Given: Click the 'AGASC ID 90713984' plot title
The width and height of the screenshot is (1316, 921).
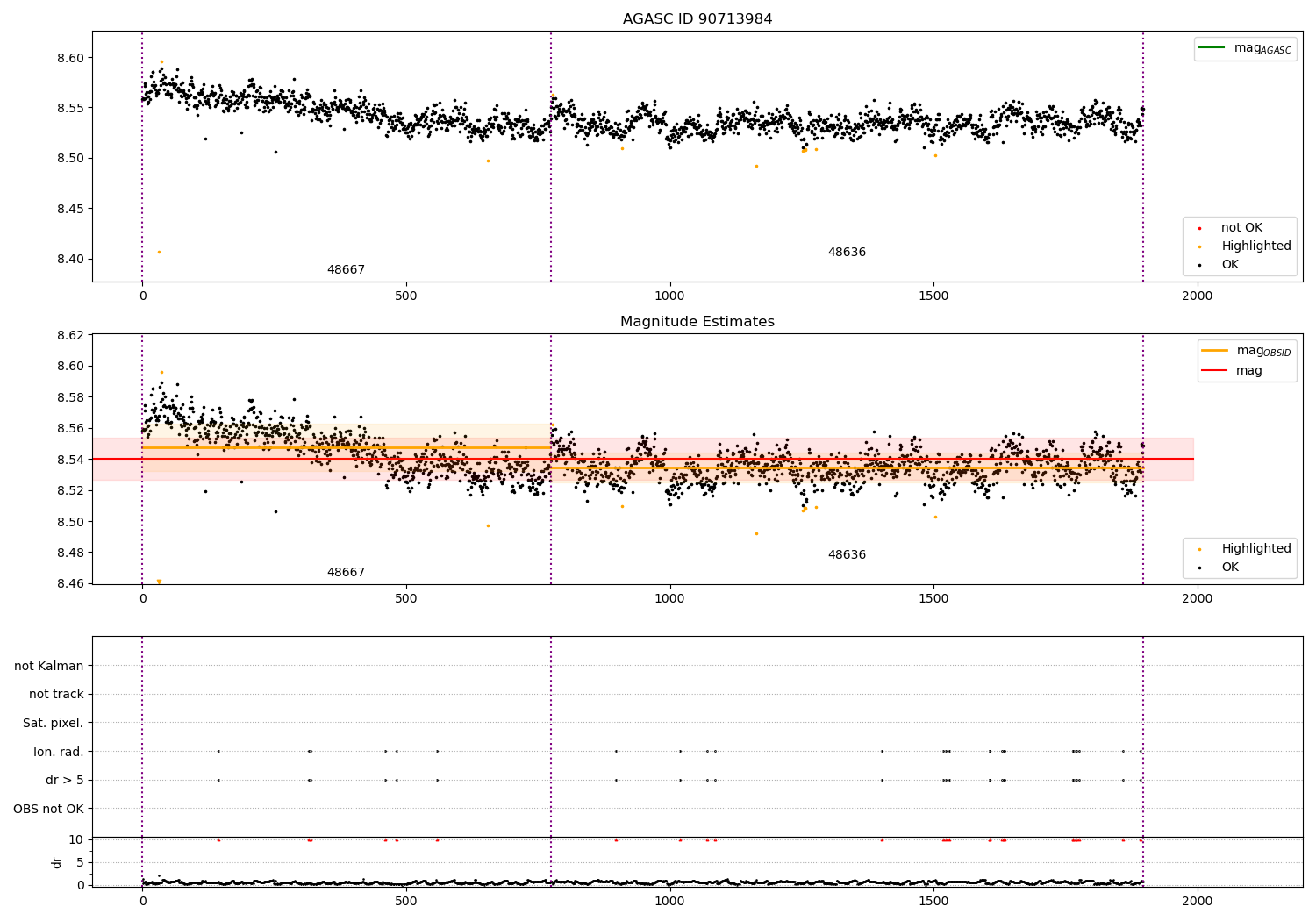Looking at the screenshot, I should pos(697,19).
